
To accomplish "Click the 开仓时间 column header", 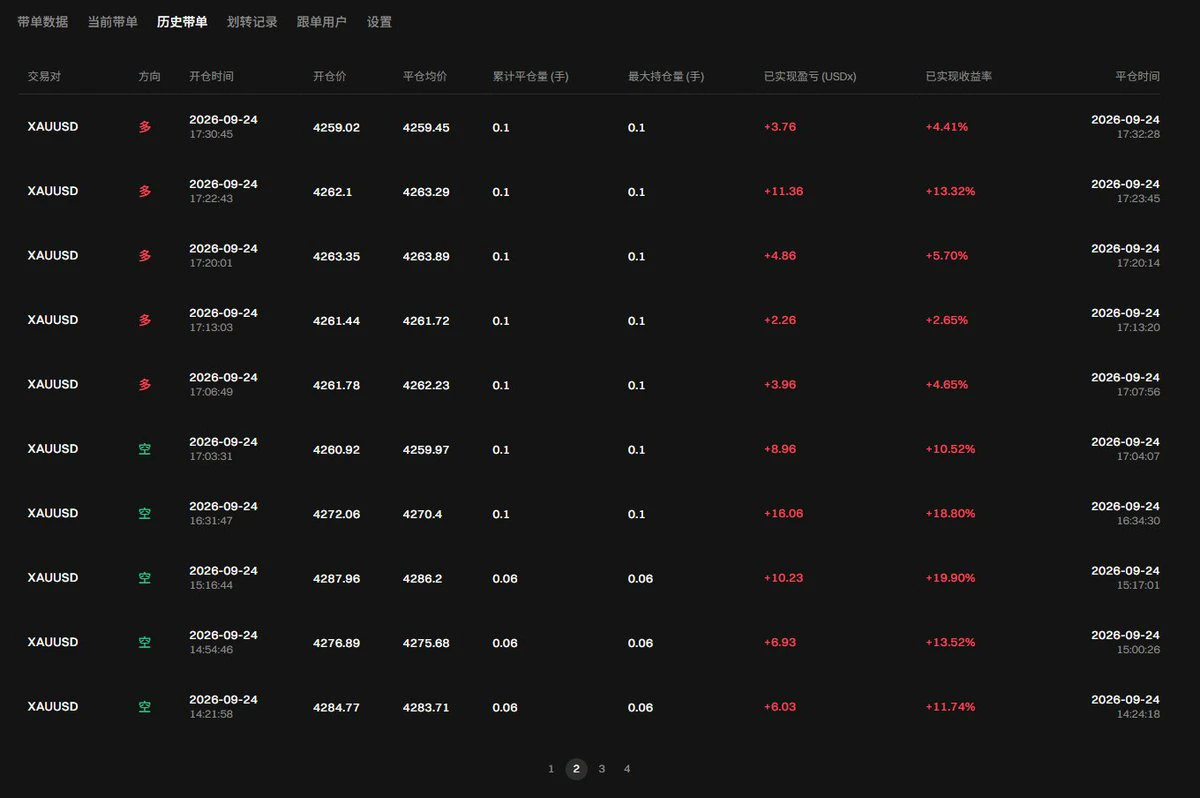I will click(211, 77).
